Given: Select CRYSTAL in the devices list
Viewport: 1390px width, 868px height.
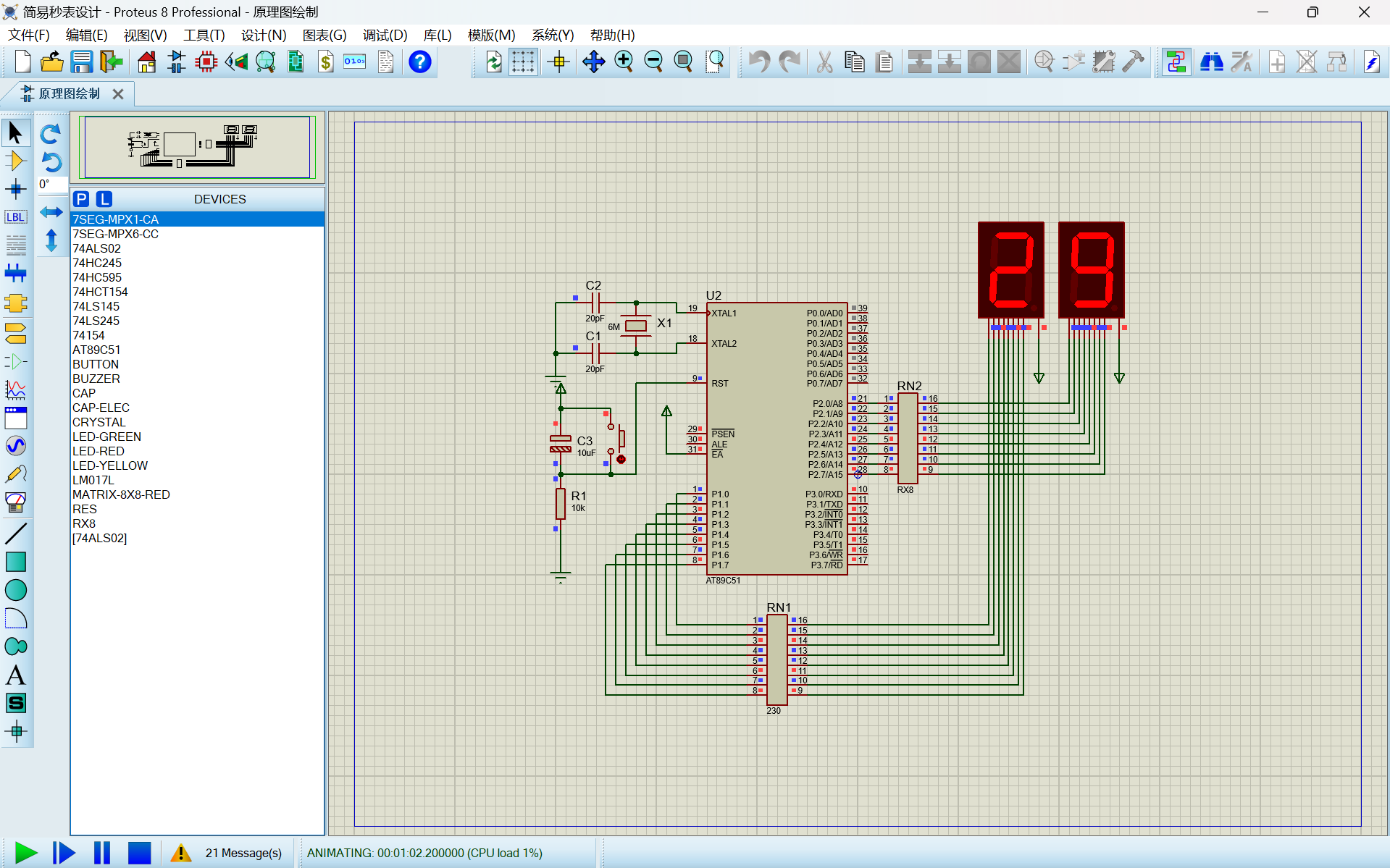Looking at the screenshot, I should pos(196,422).
